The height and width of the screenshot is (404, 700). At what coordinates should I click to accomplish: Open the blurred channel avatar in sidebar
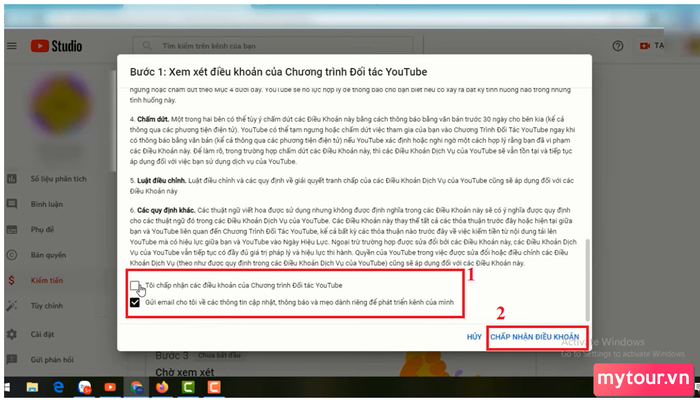(60, 105)
